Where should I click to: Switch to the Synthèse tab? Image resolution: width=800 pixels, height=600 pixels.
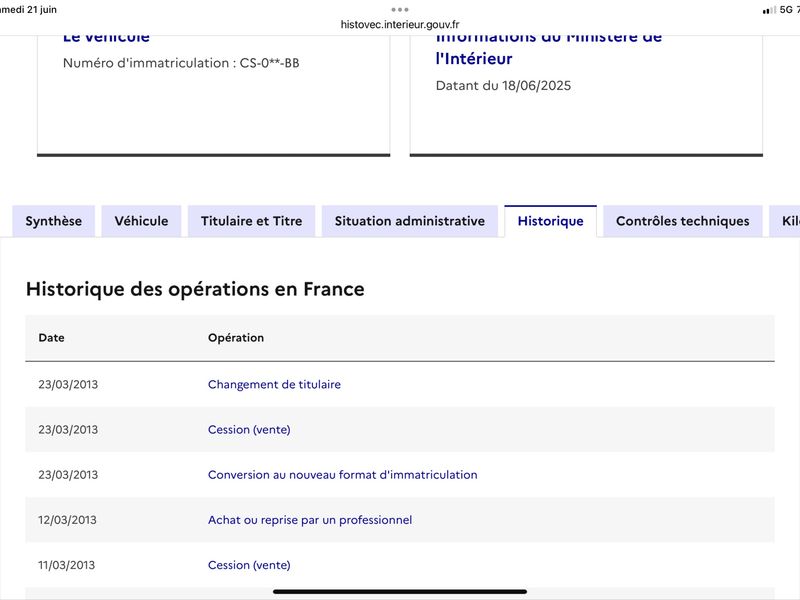[54, 221]
